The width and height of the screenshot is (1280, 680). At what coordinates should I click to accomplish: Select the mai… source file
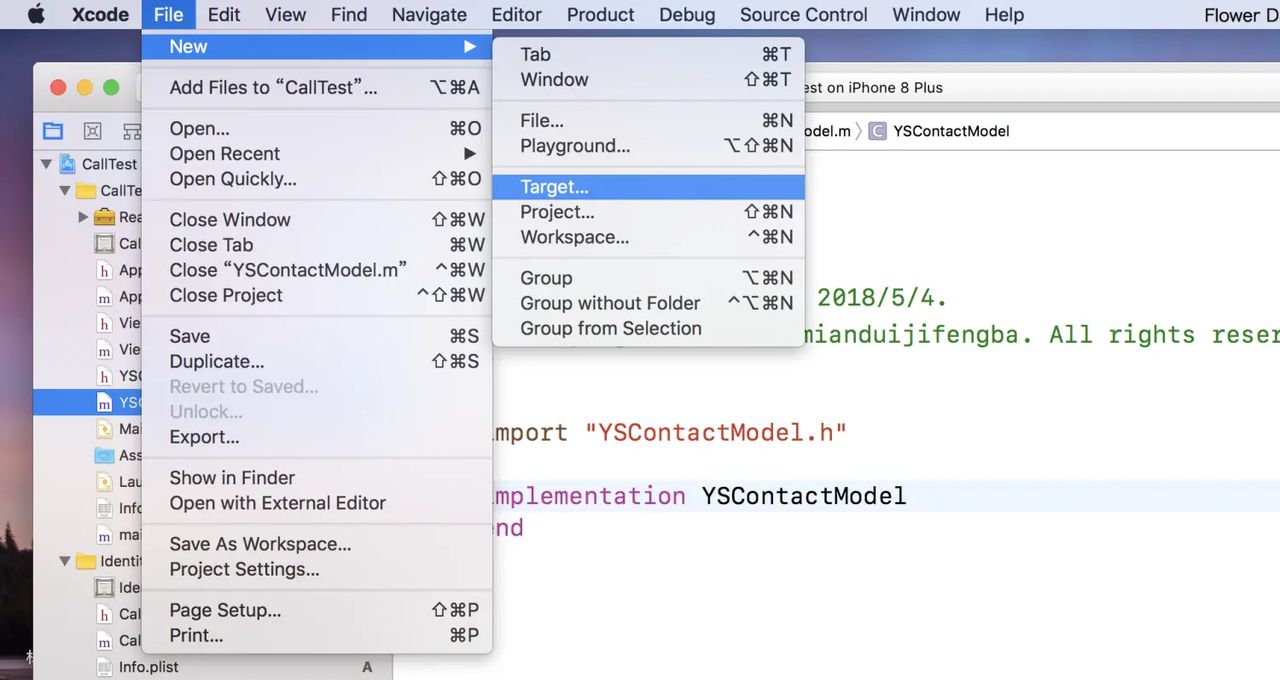tap(117, 535)
